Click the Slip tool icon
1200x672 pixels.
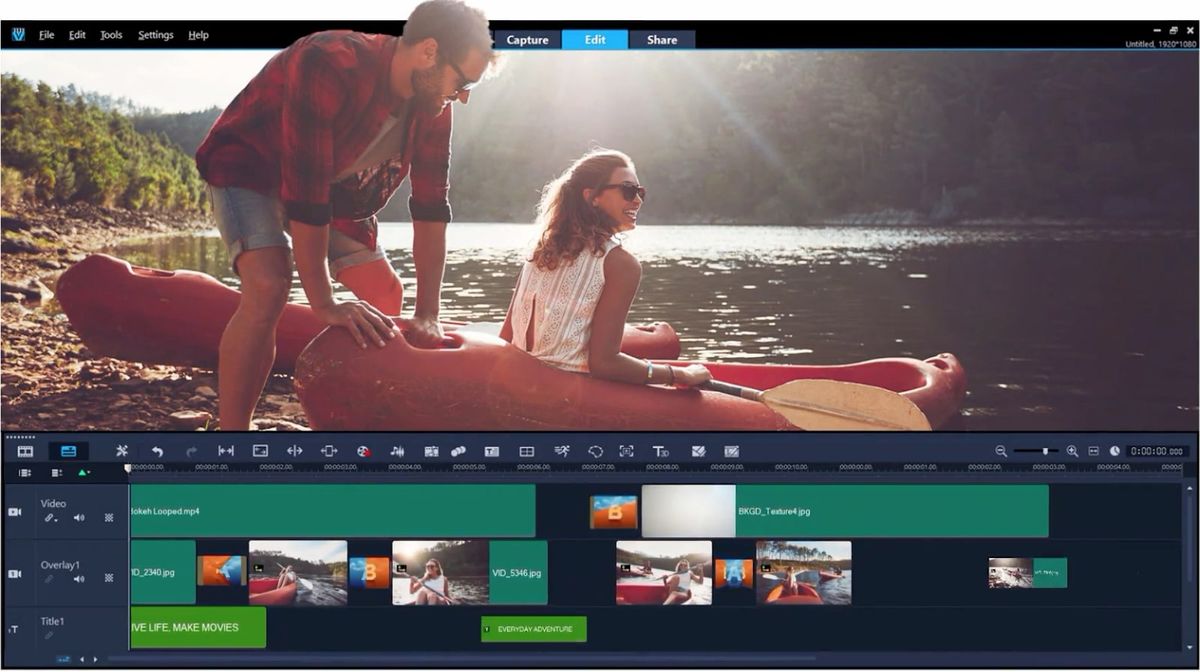pos(226,452)
